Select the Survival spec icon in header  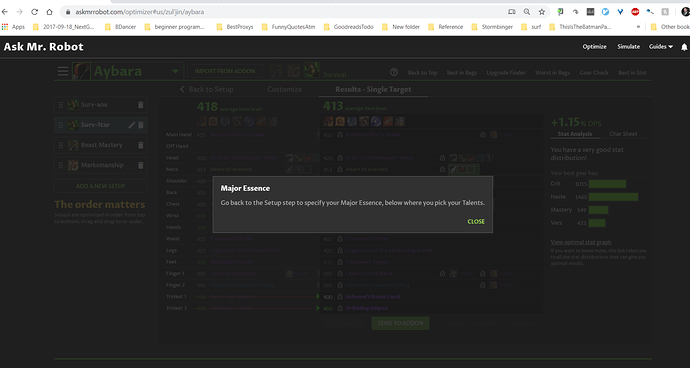click(311, 70)
